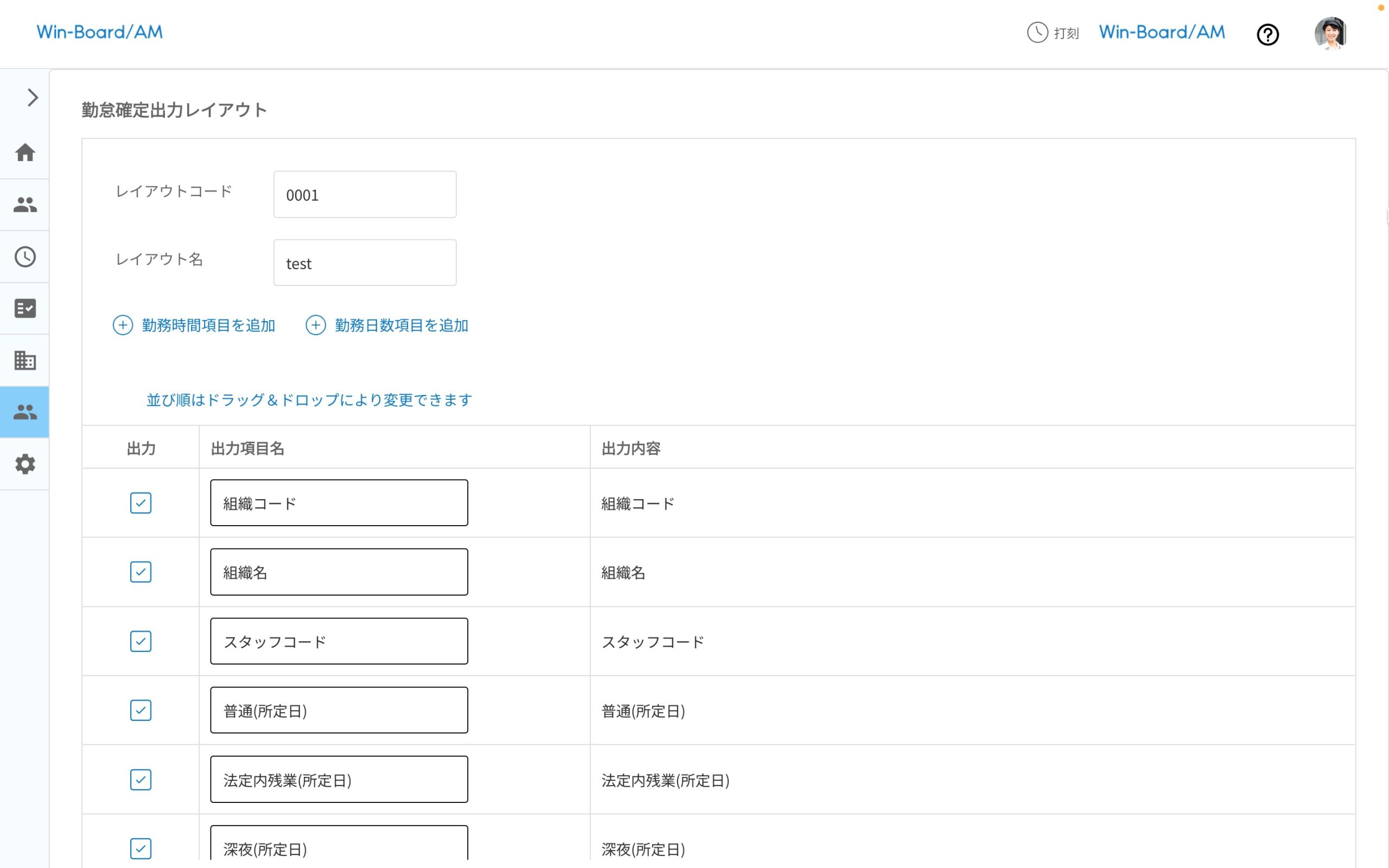The width and height of the screenshot is (1389, 868).
Task: Click the clipboard approval icon in sidebar
Action: (x=24, y=308)
